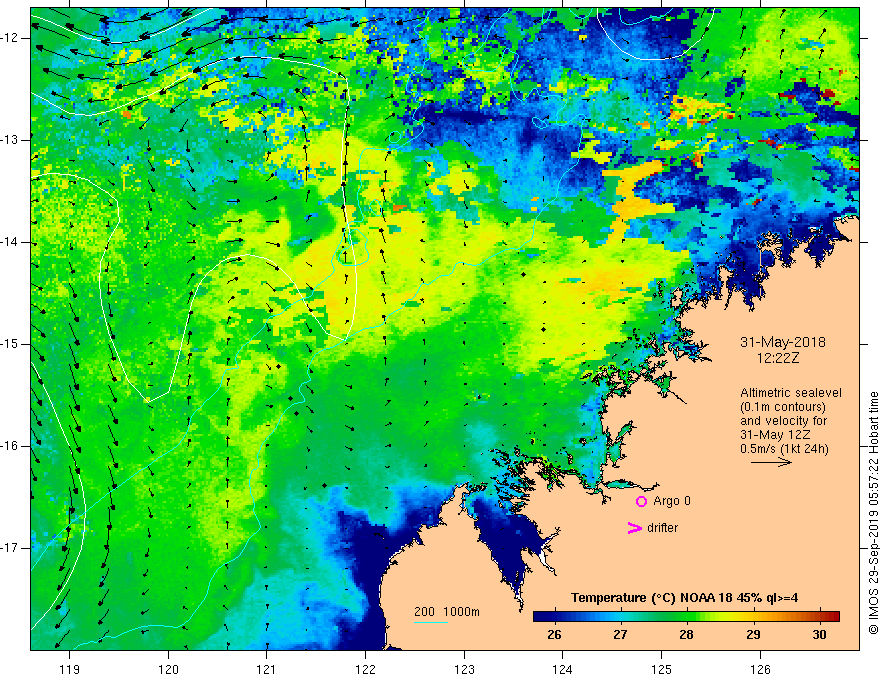Click the longitude axis label 125
880x680 pixels.
tap(662, 669)
